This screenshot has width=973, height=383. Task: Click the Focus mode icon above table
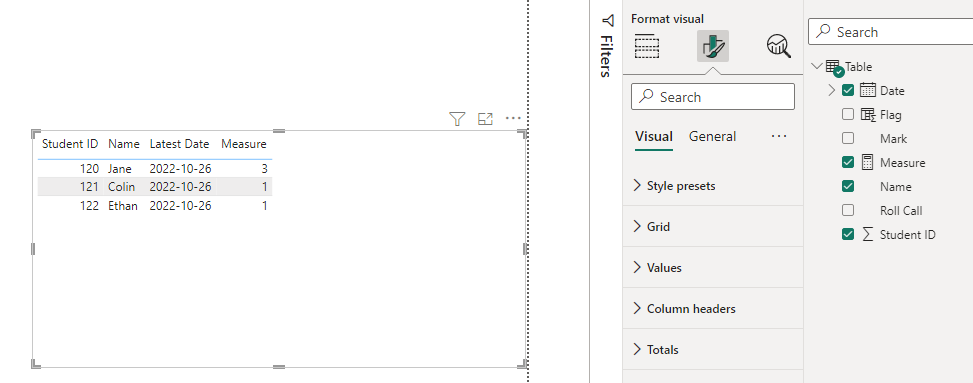click(485, 119)
